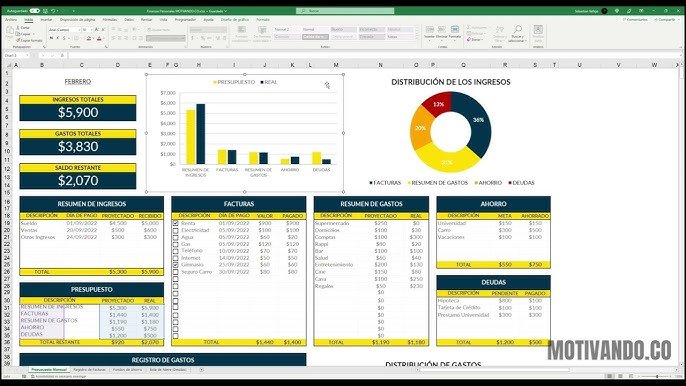Click the Insertar celdas icon
The width and height of the screenshot is (686, 386).
[x=430, y=30]
